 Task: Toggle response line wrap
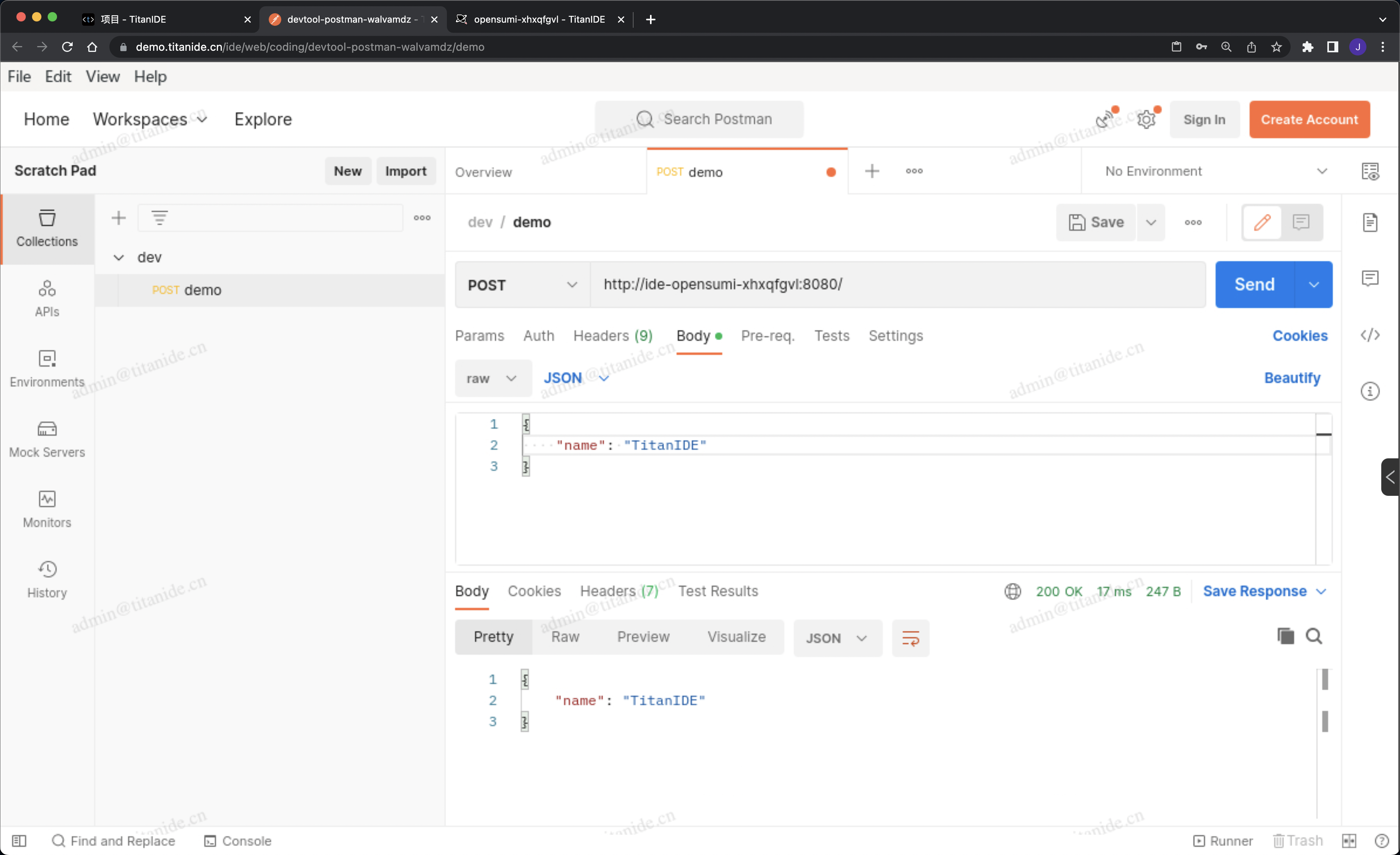911,638
